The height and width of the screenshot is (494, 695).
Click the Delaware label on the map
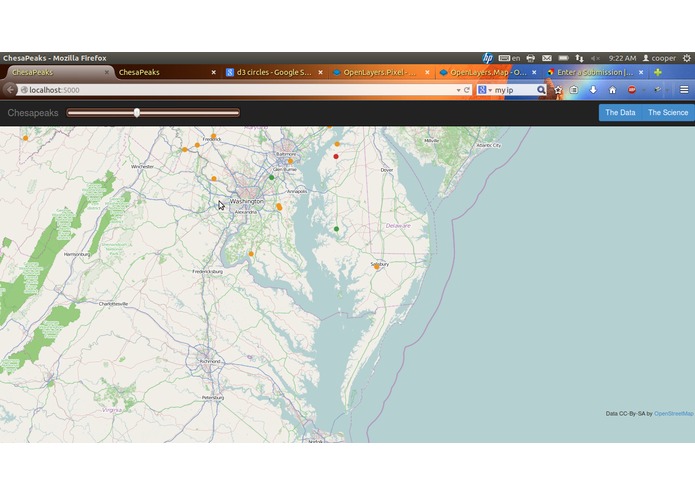pyautogui.click(x=398, y=226)
